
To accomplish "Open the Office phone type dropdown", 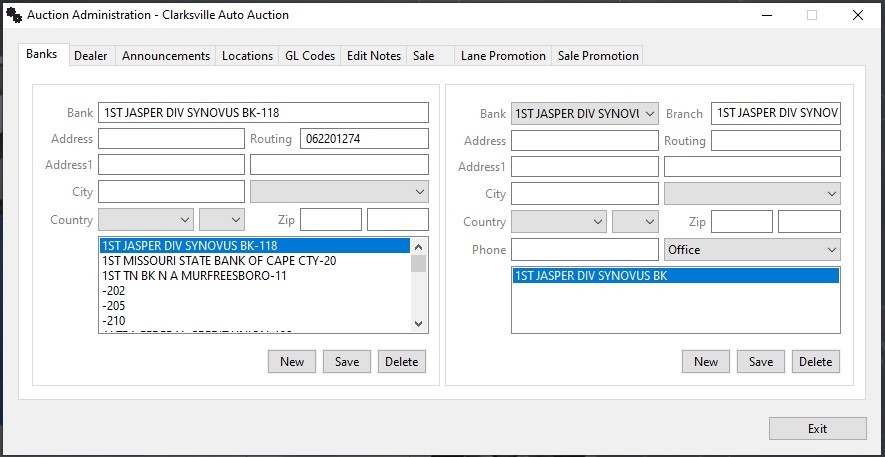I will [752, 249].
